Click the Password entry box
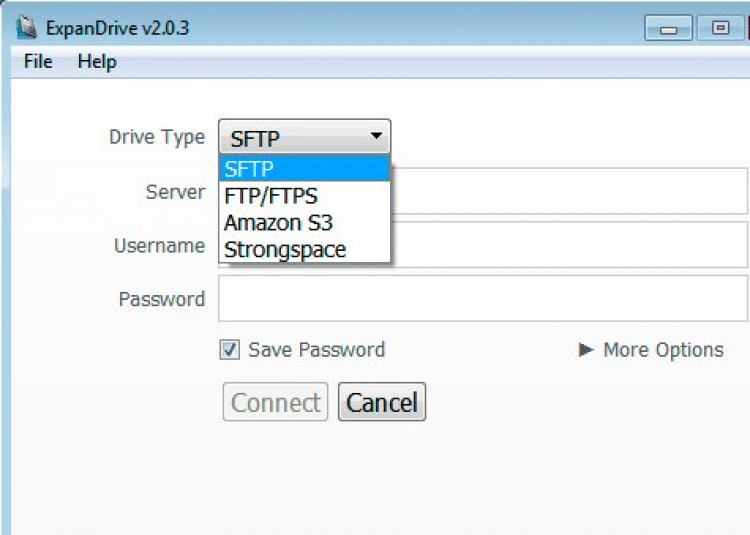Viewport: 750px width, 535px height. pyautogui.click(x=482, y=299)
